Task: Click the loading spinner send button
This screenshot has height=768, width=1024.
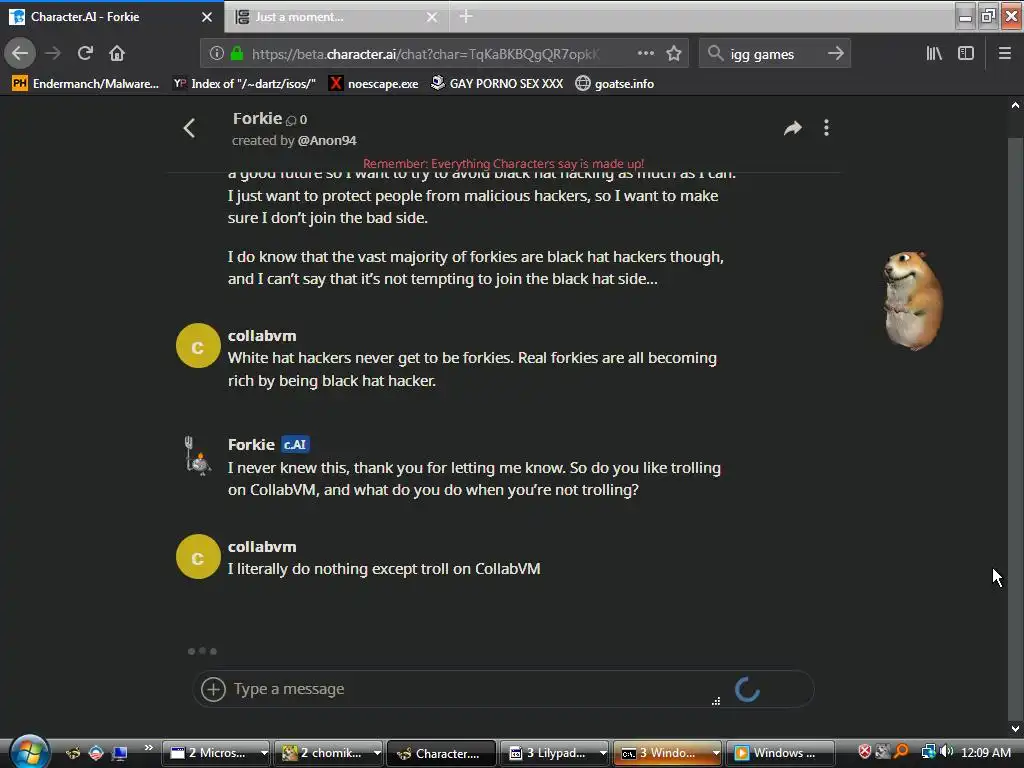Action: click(747, 689)
